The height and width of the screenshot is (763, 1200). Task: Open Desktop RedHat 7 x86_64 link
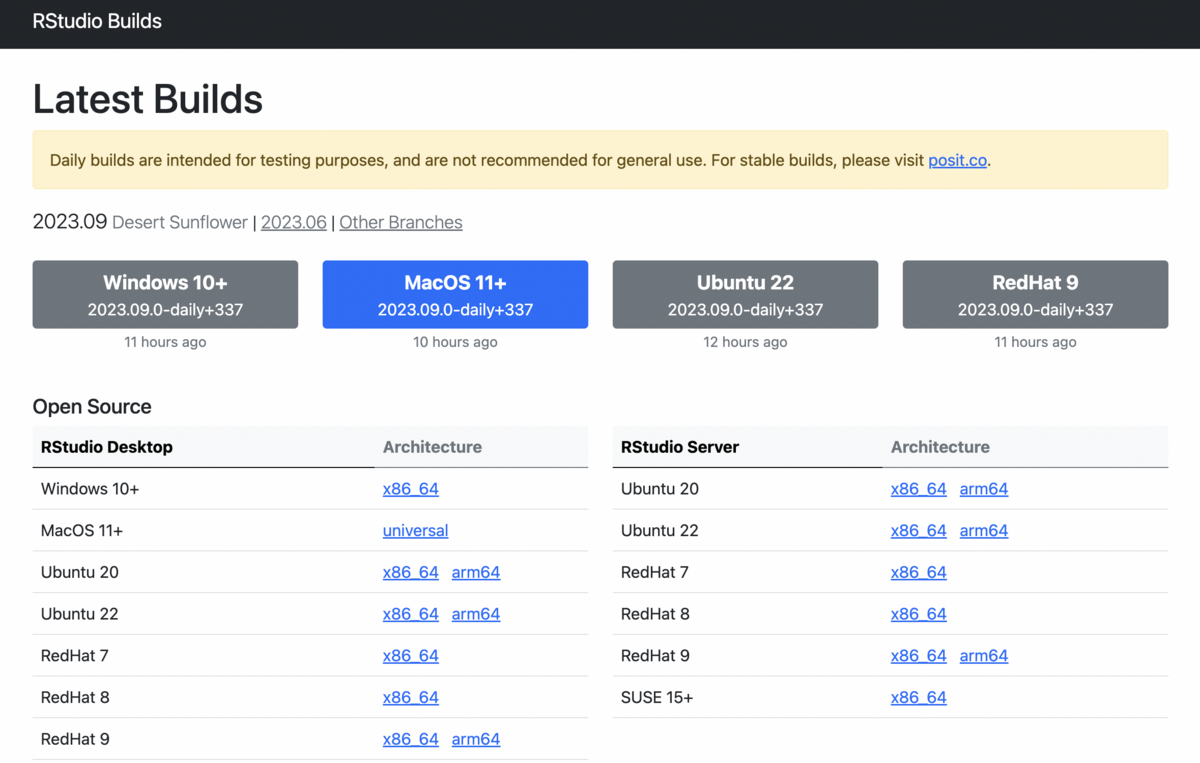pyautogui.click(x=411, y=656)
